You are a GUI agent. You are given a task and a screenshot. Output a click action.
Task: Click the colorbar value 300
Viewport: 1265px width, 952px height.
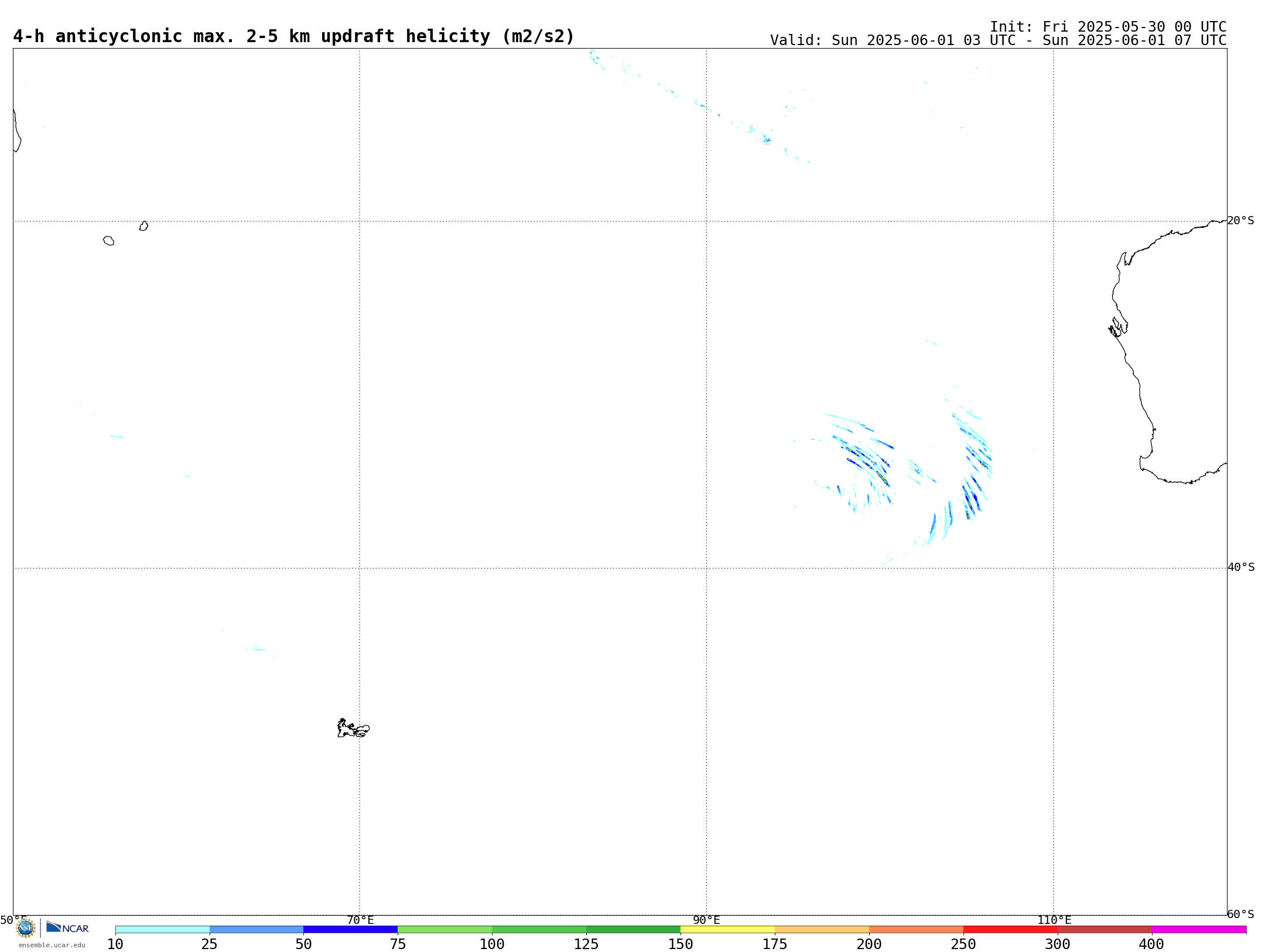(x=1058, y=944)
